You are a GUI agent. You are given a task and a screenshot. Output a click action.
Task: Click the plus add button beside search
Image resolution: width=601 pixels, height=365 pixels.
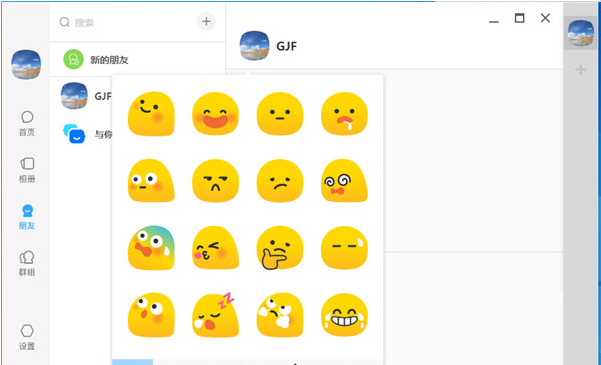point(206,21)
